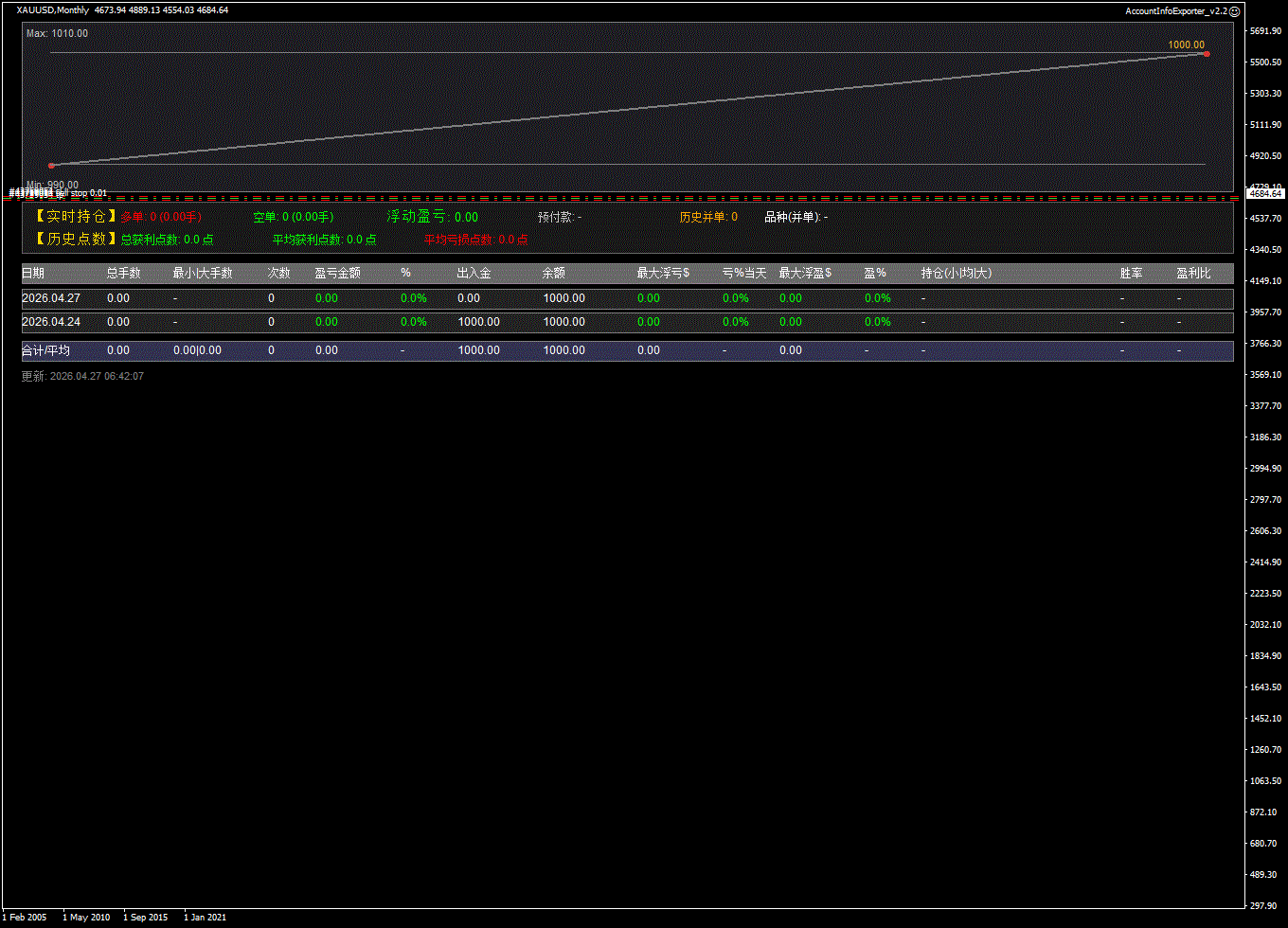The width and height of the screenshot is (1288, 928).
Task: Click the 日期 column header
Action: click(x=33, y=274)
